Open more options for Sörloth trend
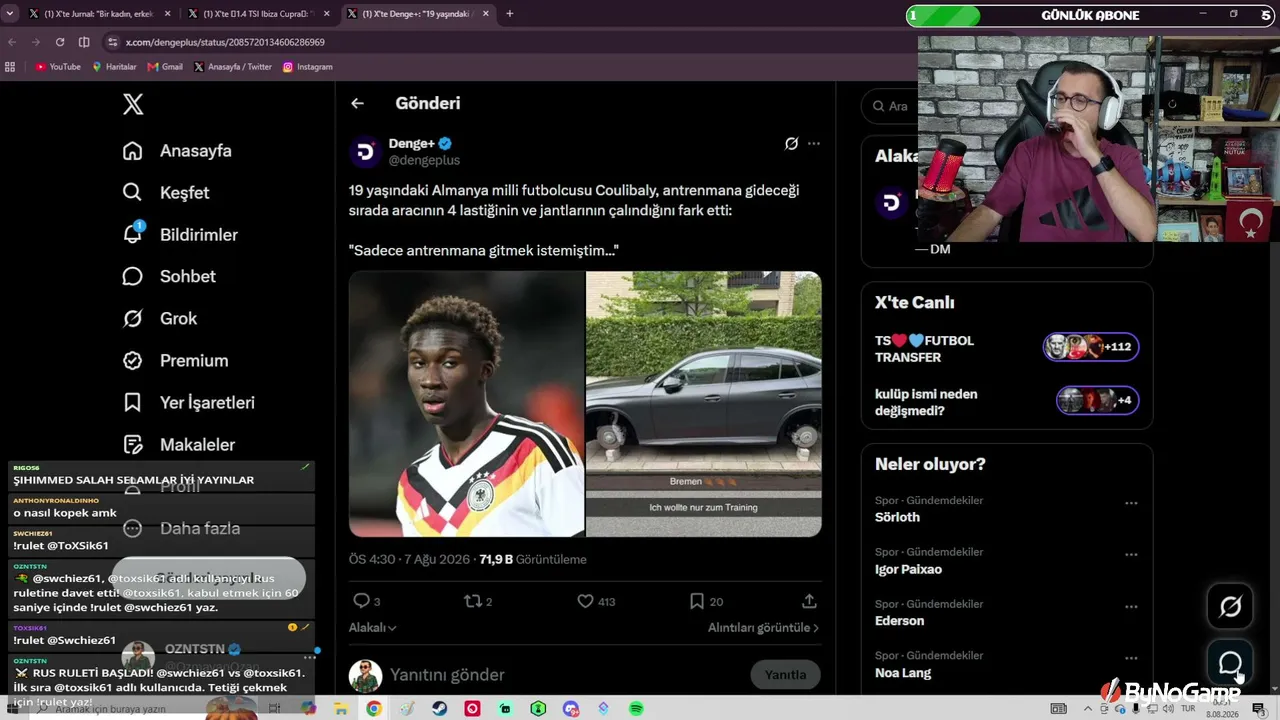This screenshot has height=720, width=1280. pyautogui.click(x=1131, y=503)
